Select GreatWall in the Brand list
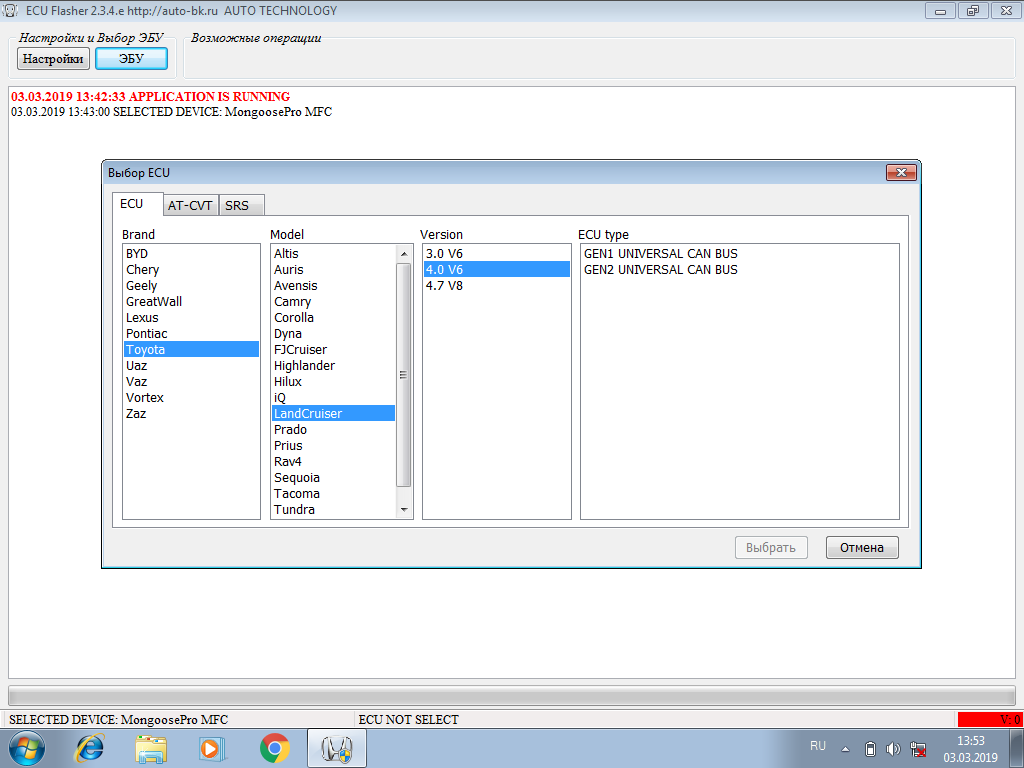 [x=191, y=302]
